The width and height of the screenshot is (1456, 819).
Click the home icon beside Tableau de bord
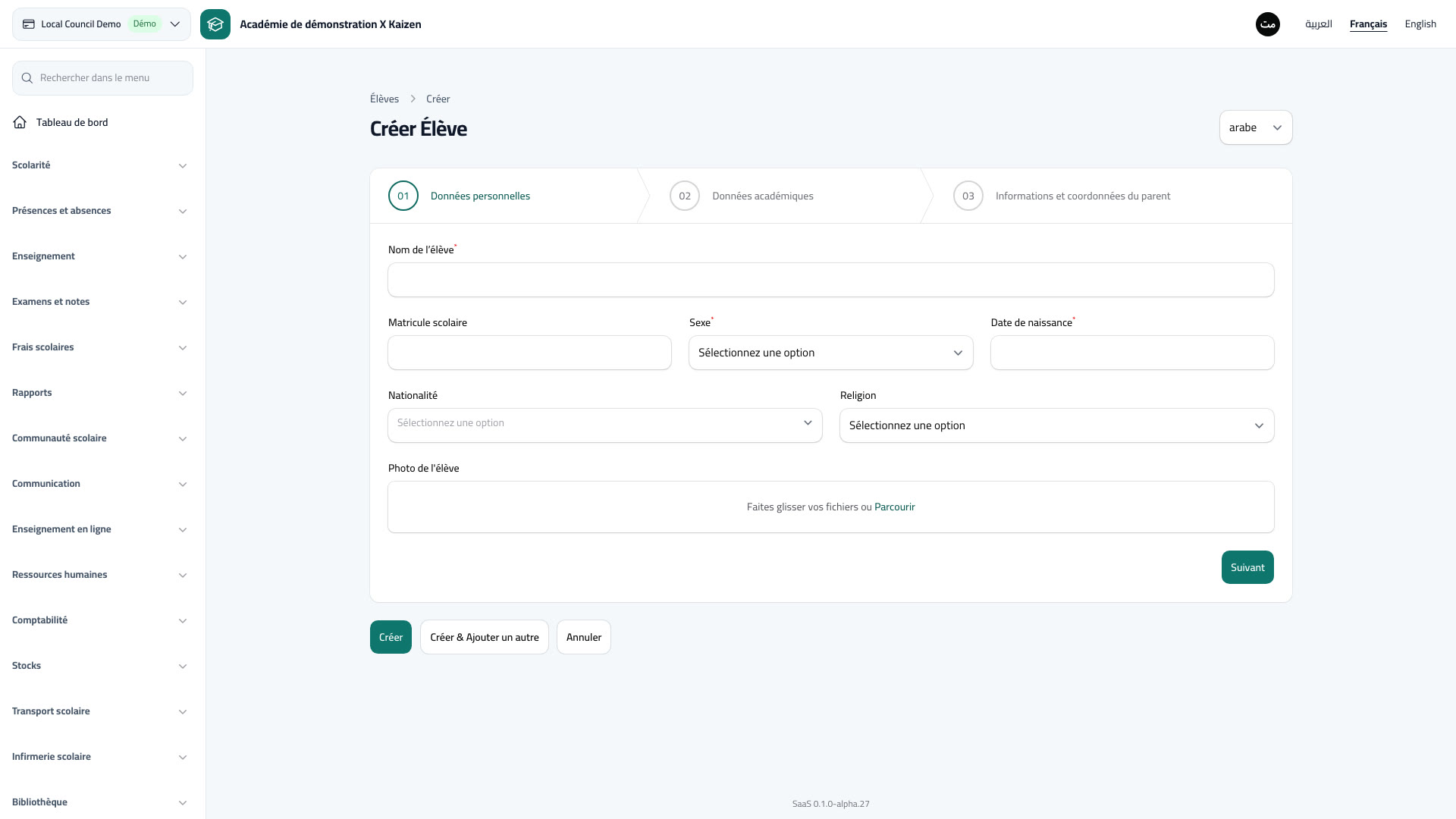(20, 122)
